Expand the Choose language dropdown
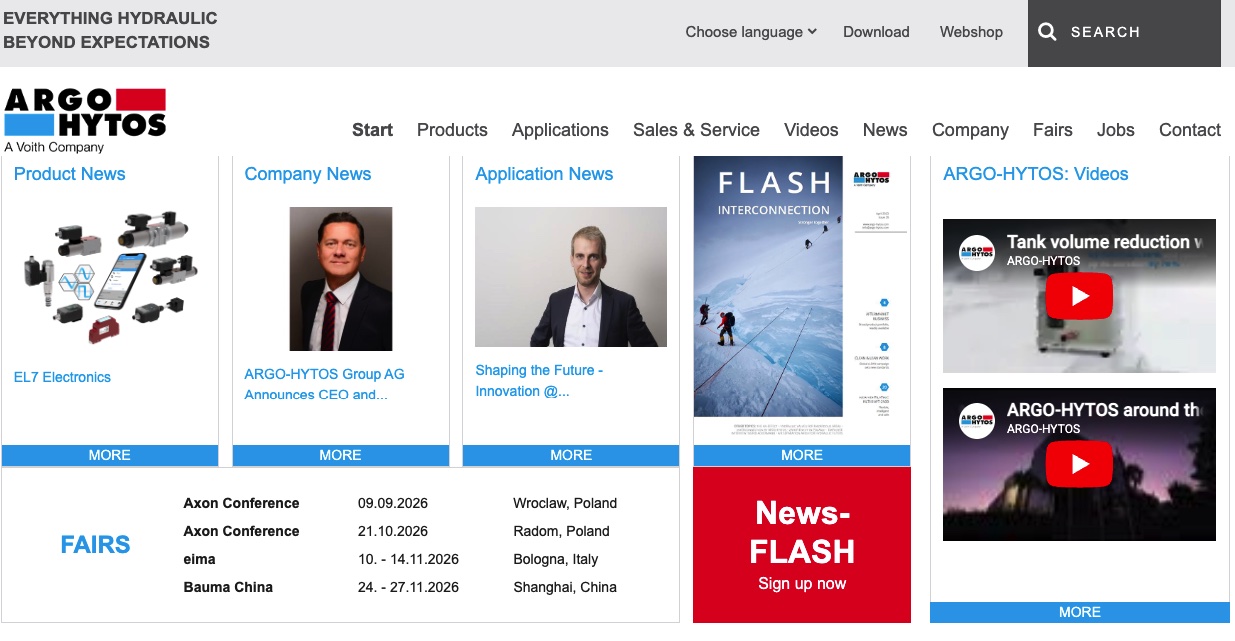 click(x=751, y=32)
